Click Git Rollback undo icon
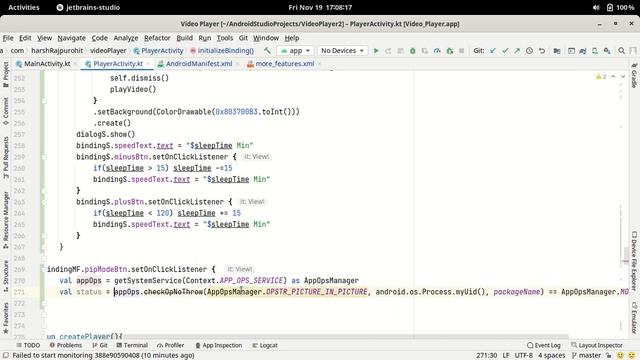Viewport: 640px width, 360px height. 542,51
